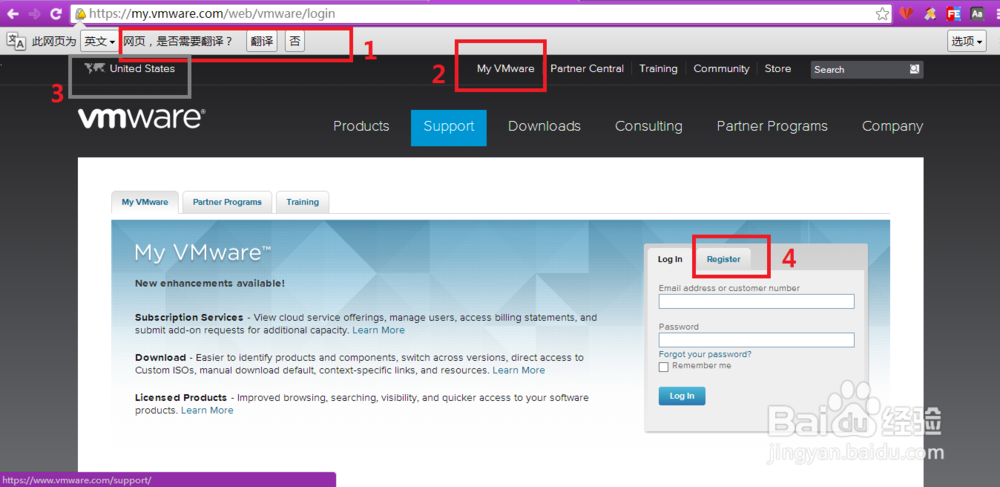Open the 选项 options dropdown

[967, 41]
